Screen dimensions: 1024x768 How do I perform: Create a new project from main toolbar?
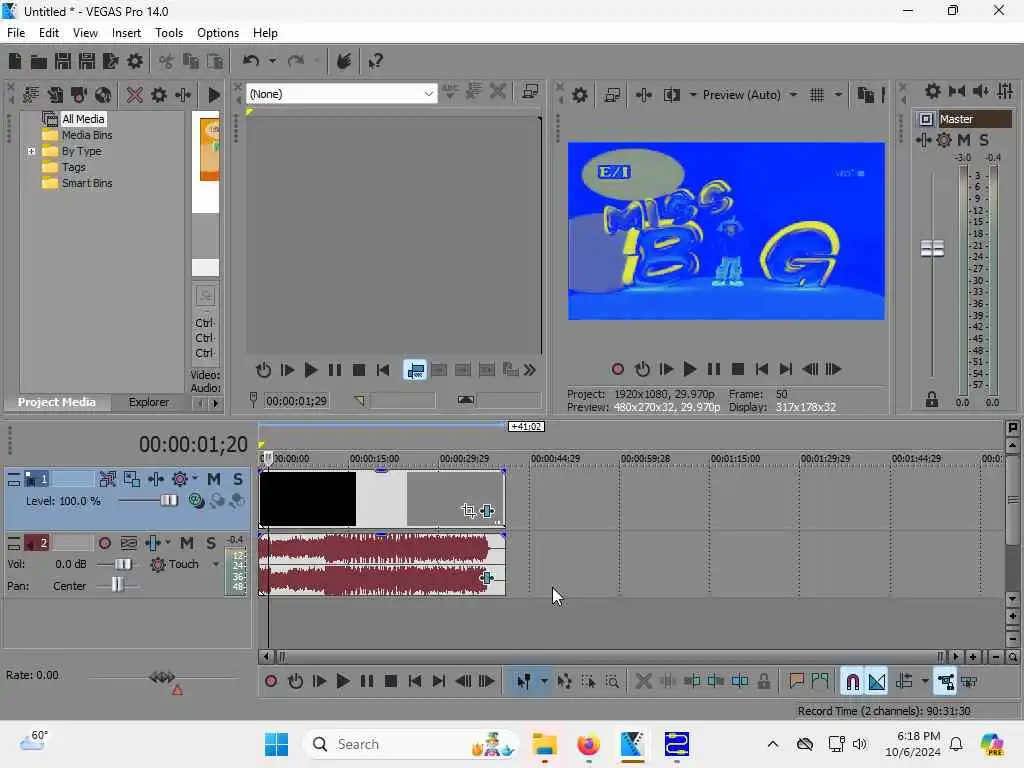click(x=14, y=61)
